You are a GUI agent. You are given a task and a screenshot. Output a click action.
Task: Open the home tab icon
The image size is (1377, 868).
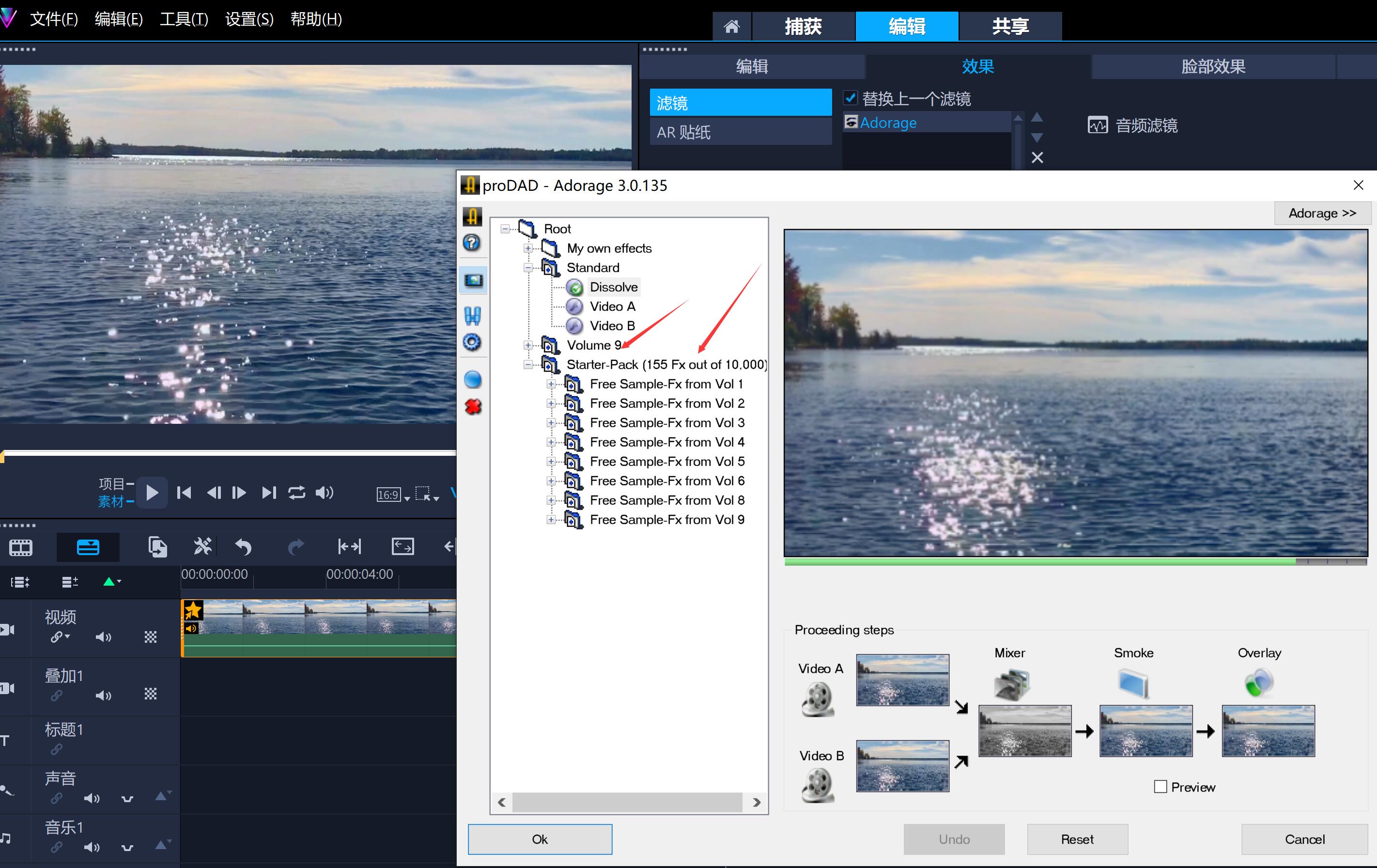[x=731, y=26]
